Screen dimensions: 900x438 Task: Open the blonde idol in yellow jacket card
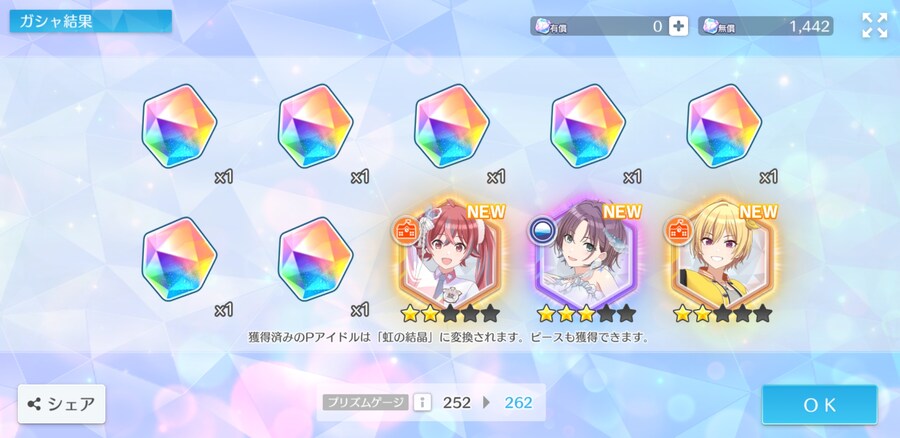pyautogui.click(x=723, y=255)
